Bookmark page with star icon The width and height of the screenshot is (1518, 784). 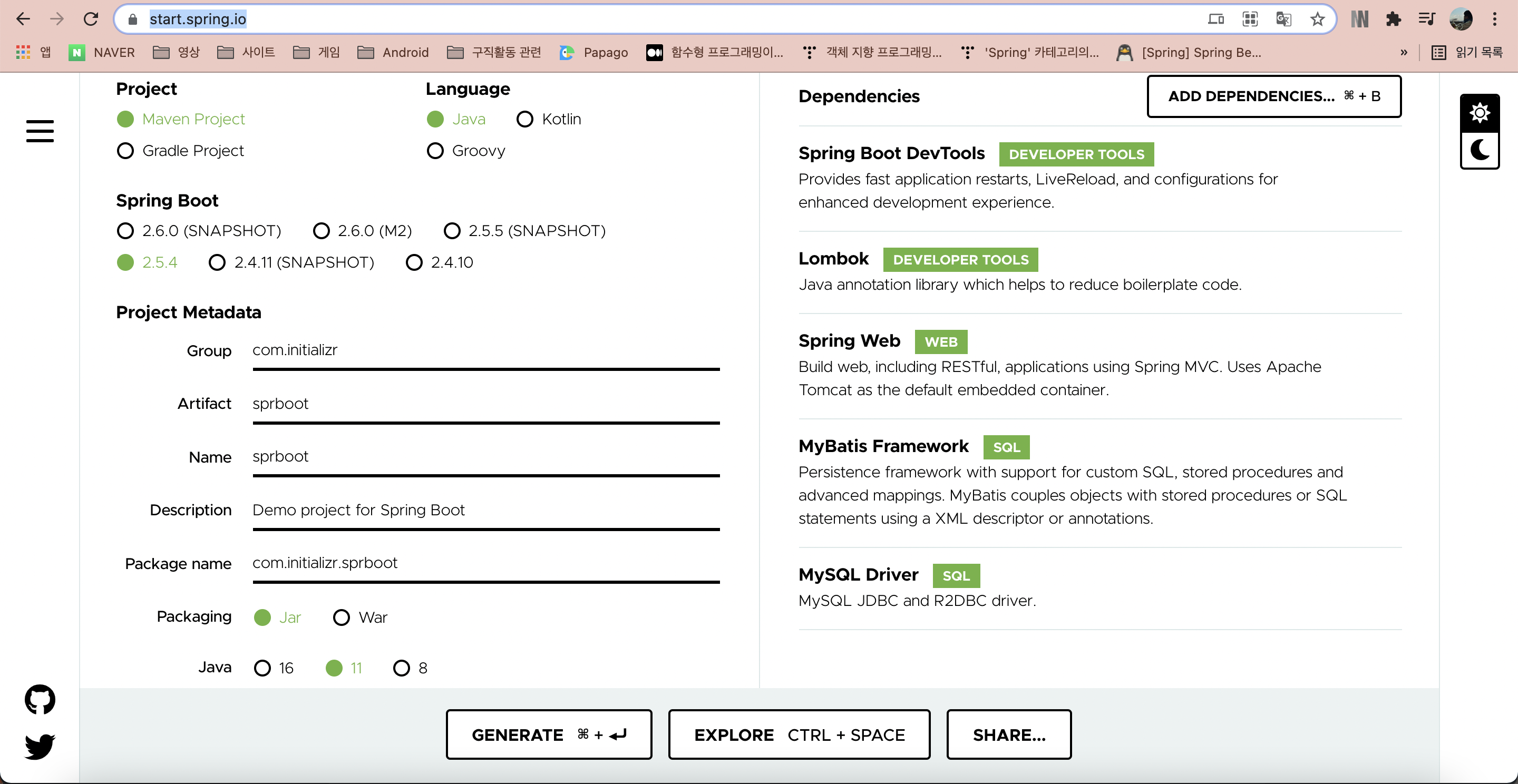coord(1317,19)
